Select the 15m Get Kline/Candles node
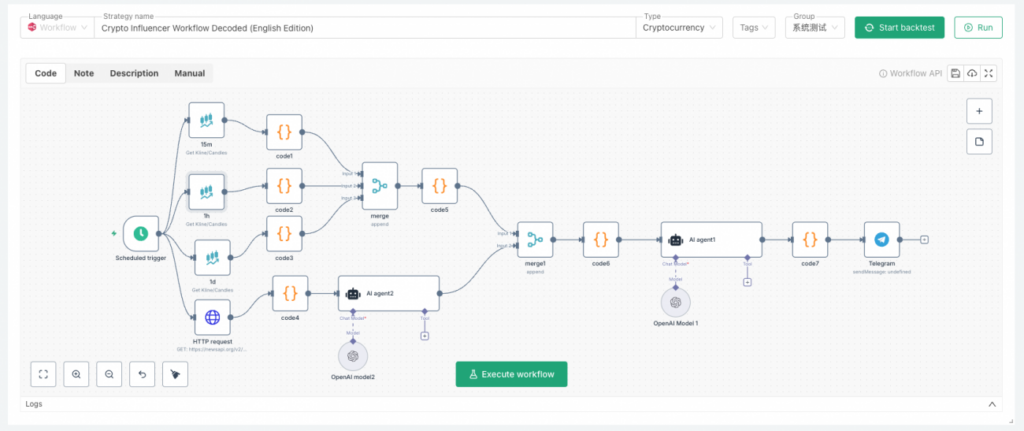The height and width of the screenshot is (431, 1024). pyautogui.click(x=206, y=121)
